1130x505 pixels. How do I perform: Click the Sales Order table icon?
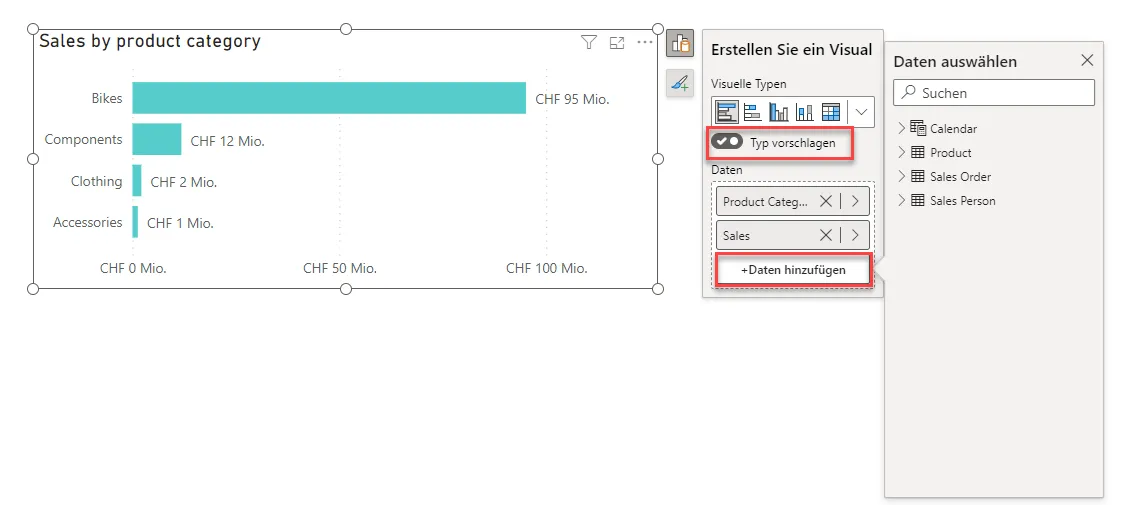[918, 176]
